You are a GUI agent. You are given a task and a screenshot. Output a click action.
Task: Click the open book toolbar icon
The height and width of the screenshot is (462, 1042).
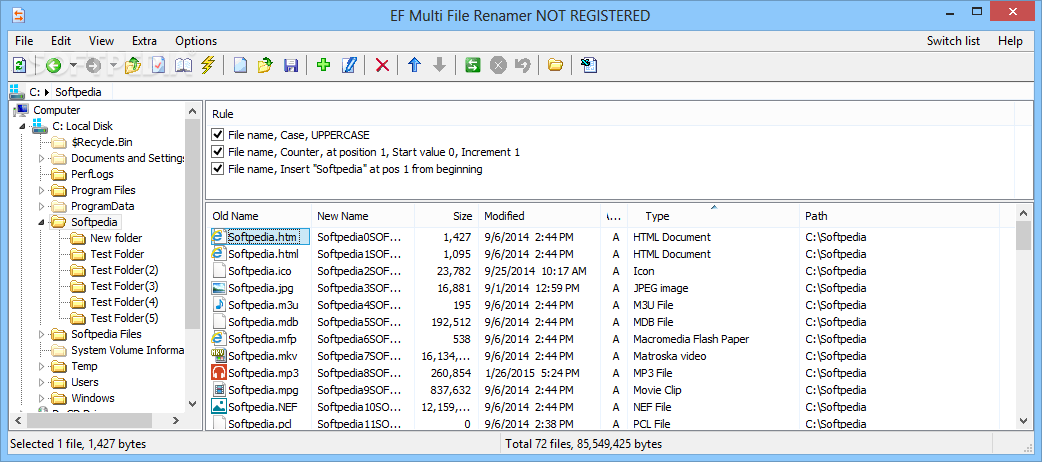(x=183, y=65)
